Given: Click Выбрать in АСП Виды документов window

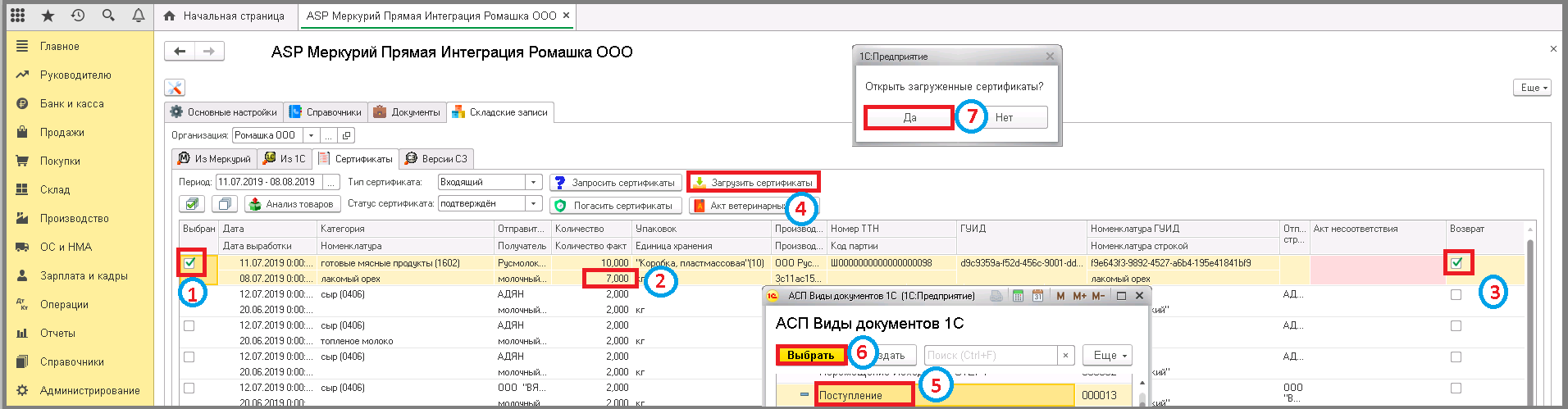Looking at the screenshot, I should pos(811,355).
